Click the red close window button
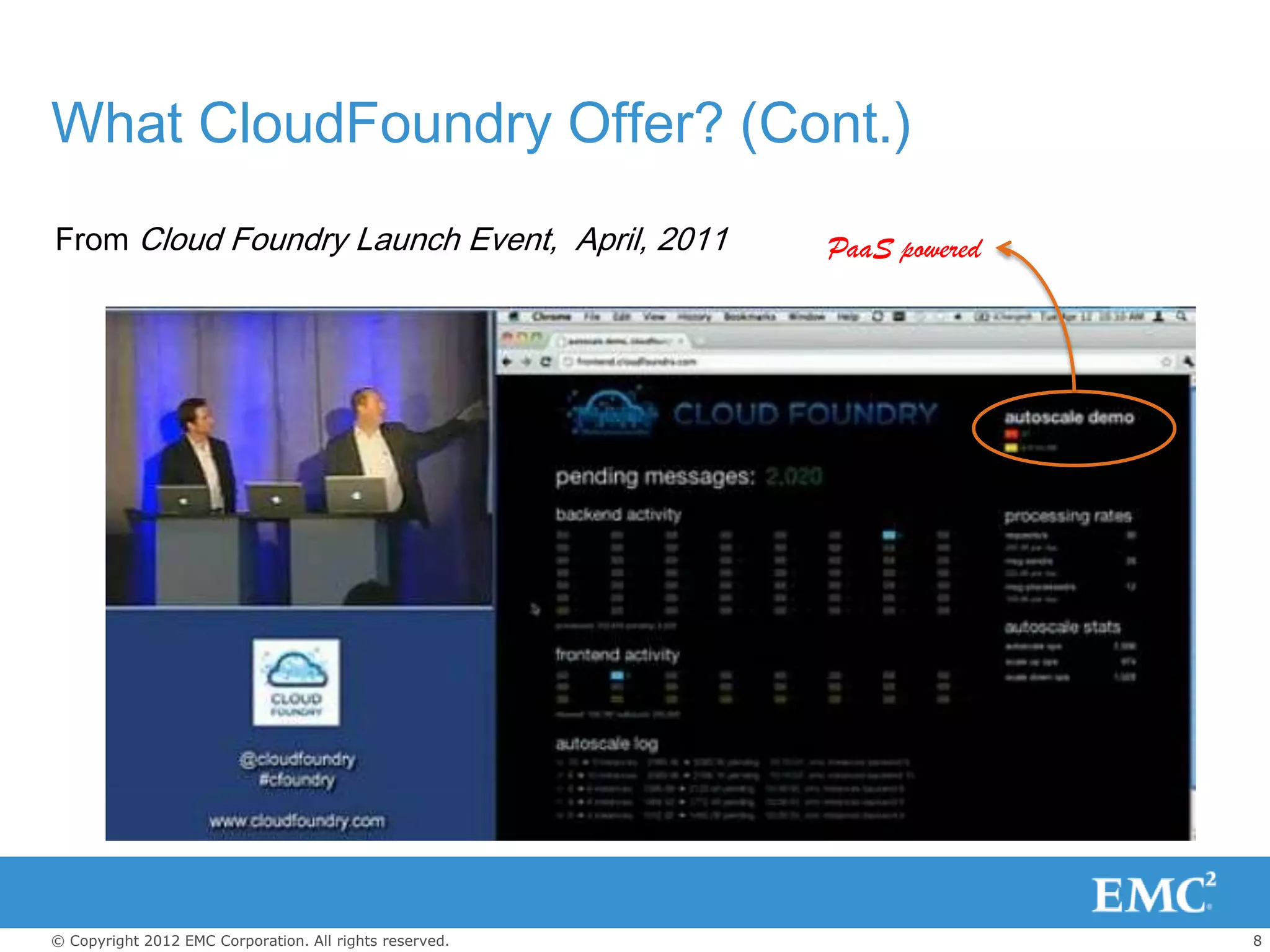 (507, 338)
